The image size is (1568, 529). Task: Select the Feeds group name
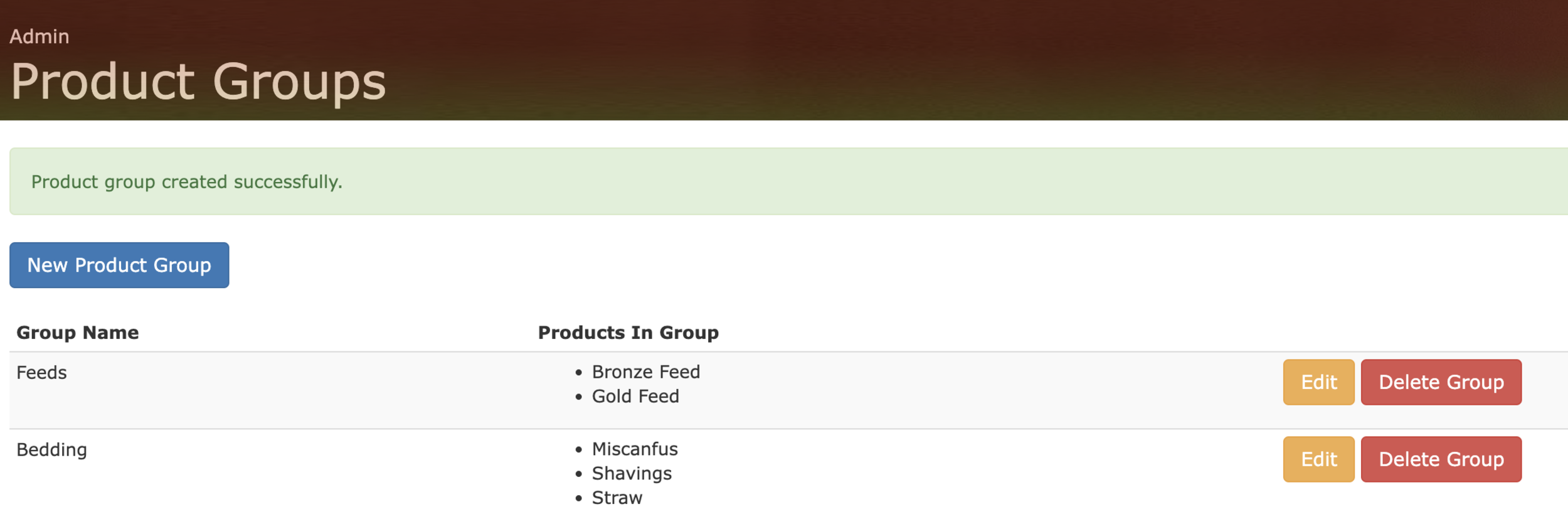click(x=41, y=373)
